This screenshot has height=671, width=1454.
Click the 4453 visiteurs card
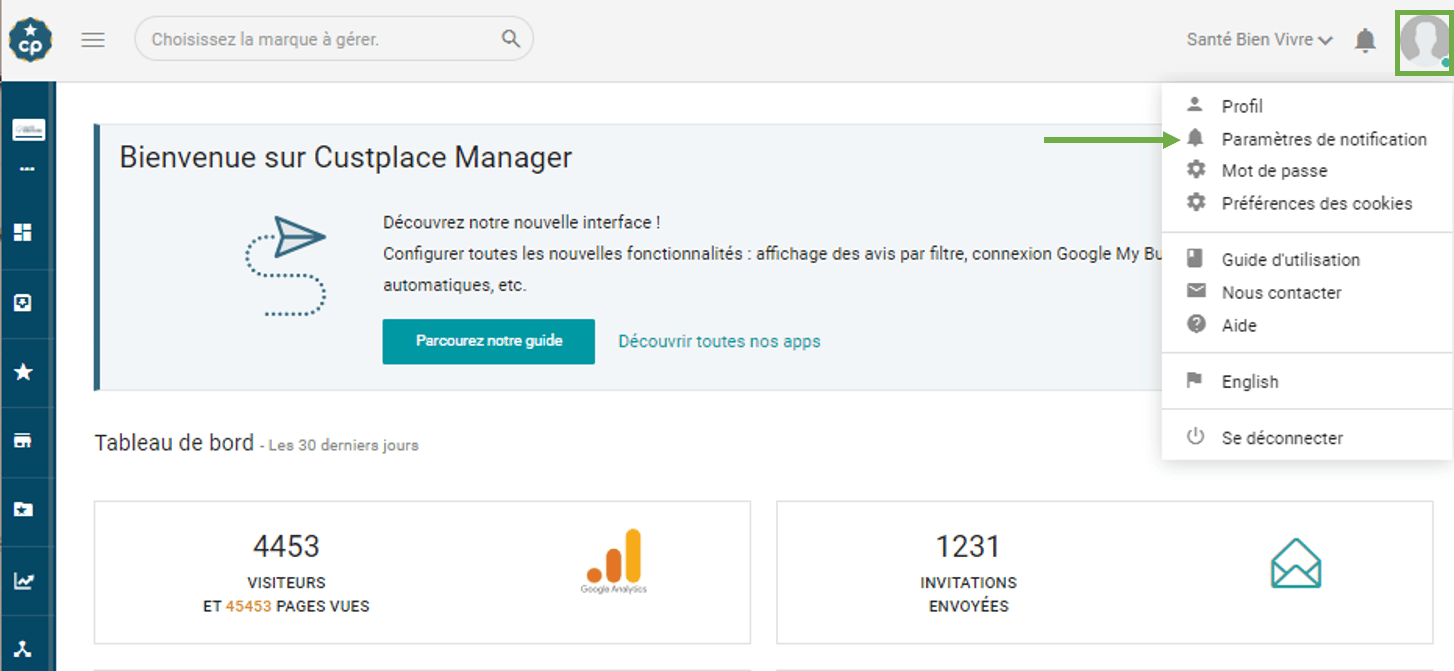[x=422, y=572]
